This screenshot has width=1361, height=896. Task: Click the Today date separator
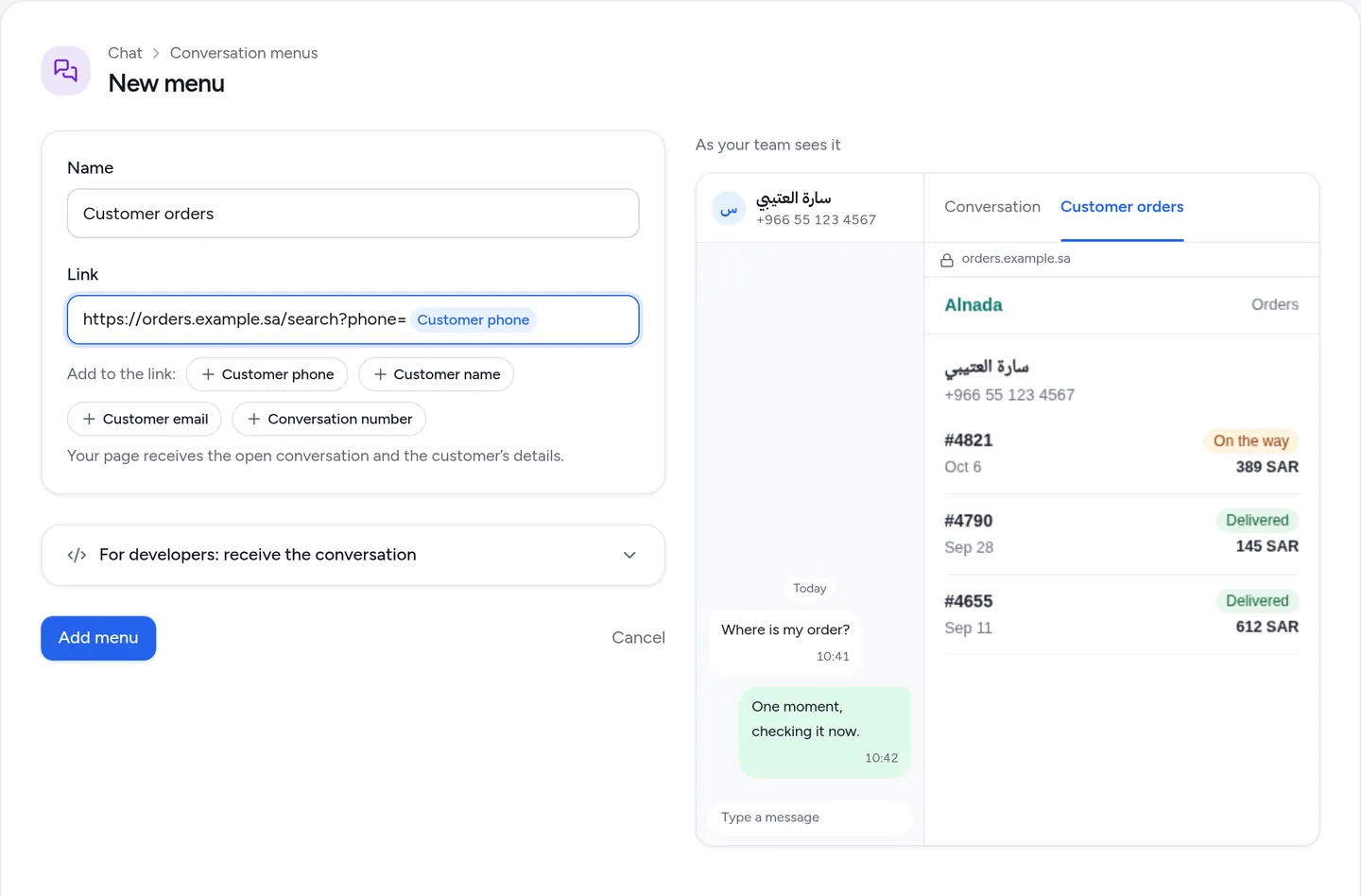810,588
